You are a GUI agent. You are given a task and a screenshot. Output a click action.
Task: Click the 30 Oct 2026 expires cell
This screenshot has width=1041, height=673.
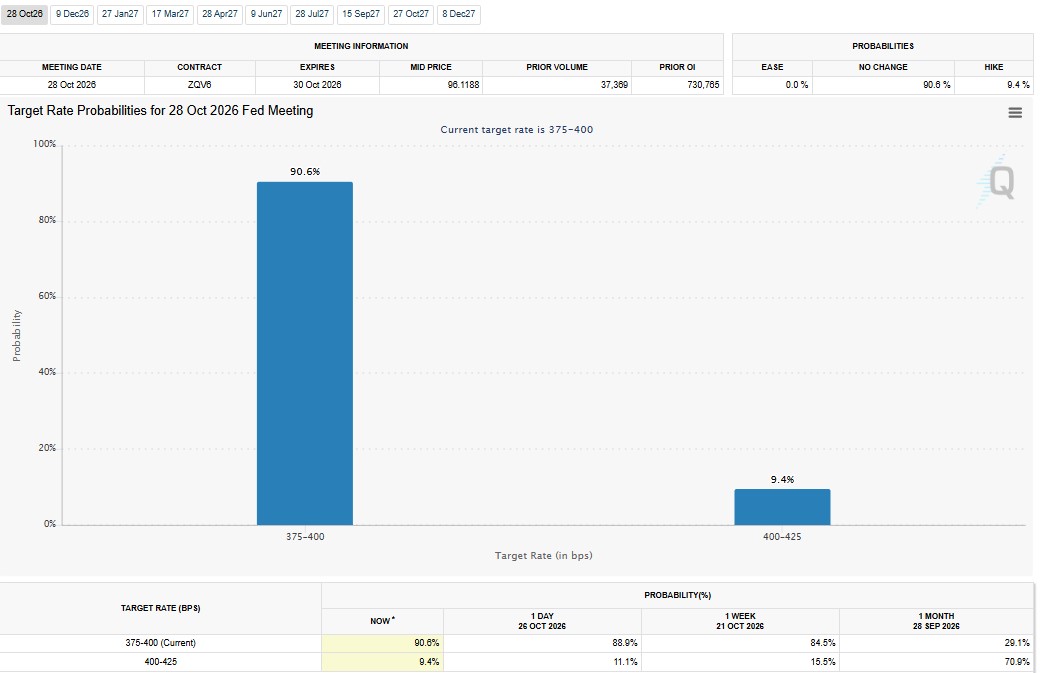click(x=317, y=85)
